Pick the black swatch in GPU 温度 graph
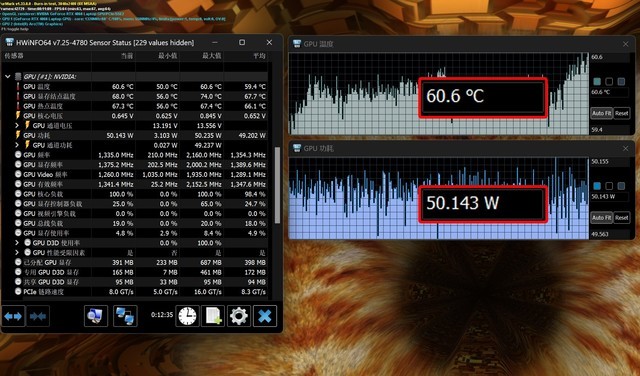This screenshot has width=640, height=376. pyautogui.click(x=609, y=82)
